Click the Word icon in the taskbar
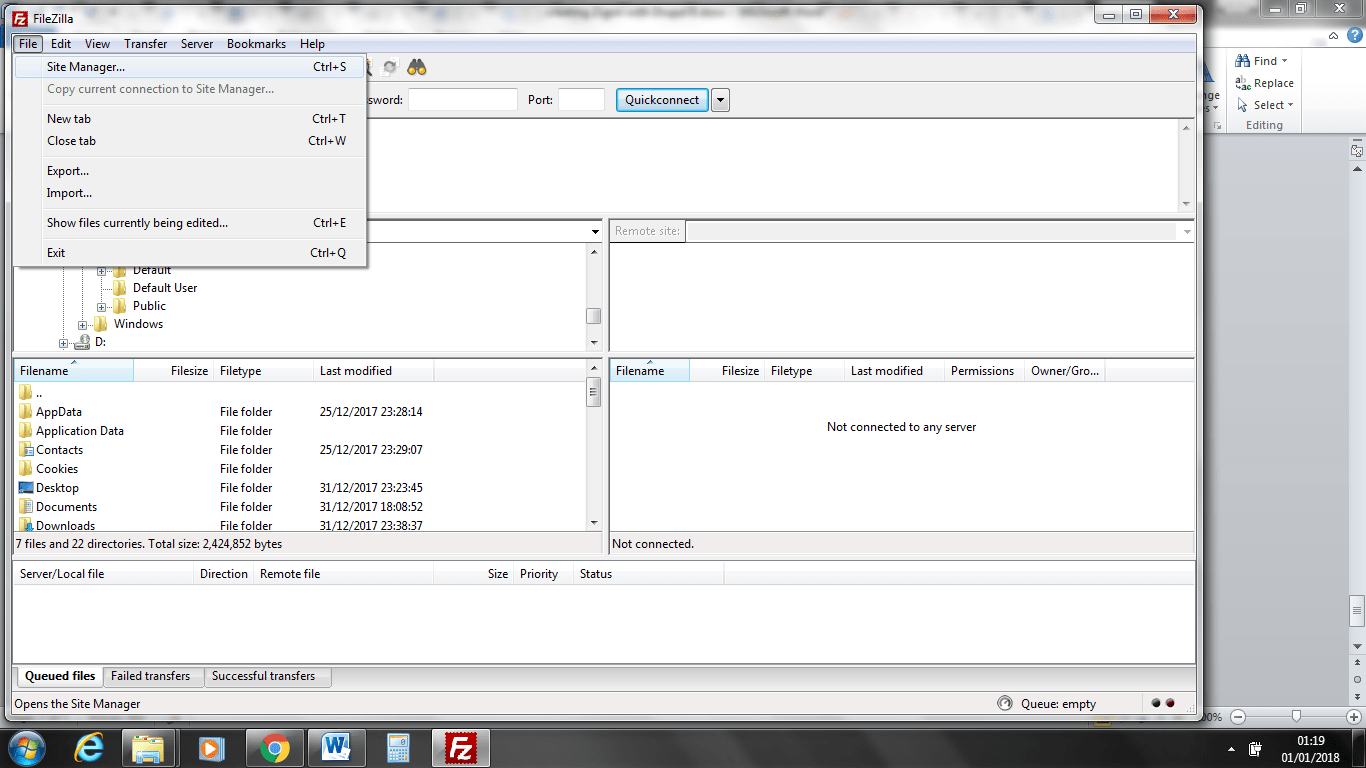The image size is (1366, 768). pos(335,747)
